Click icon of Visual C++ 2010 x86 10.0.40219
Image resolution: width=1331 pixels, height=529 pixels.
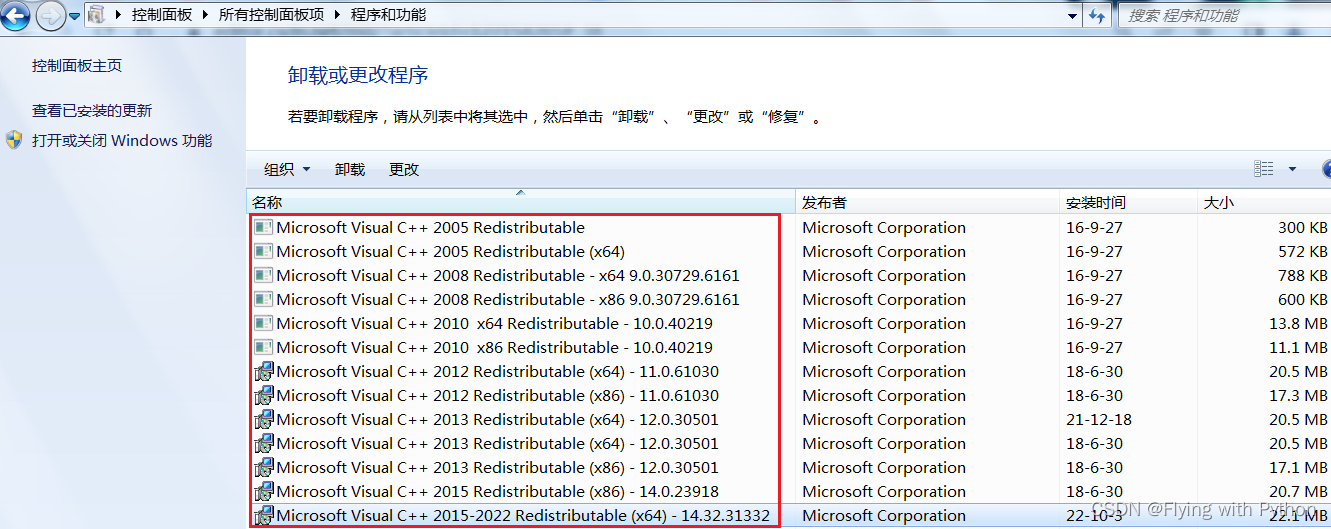pos(263,347)
